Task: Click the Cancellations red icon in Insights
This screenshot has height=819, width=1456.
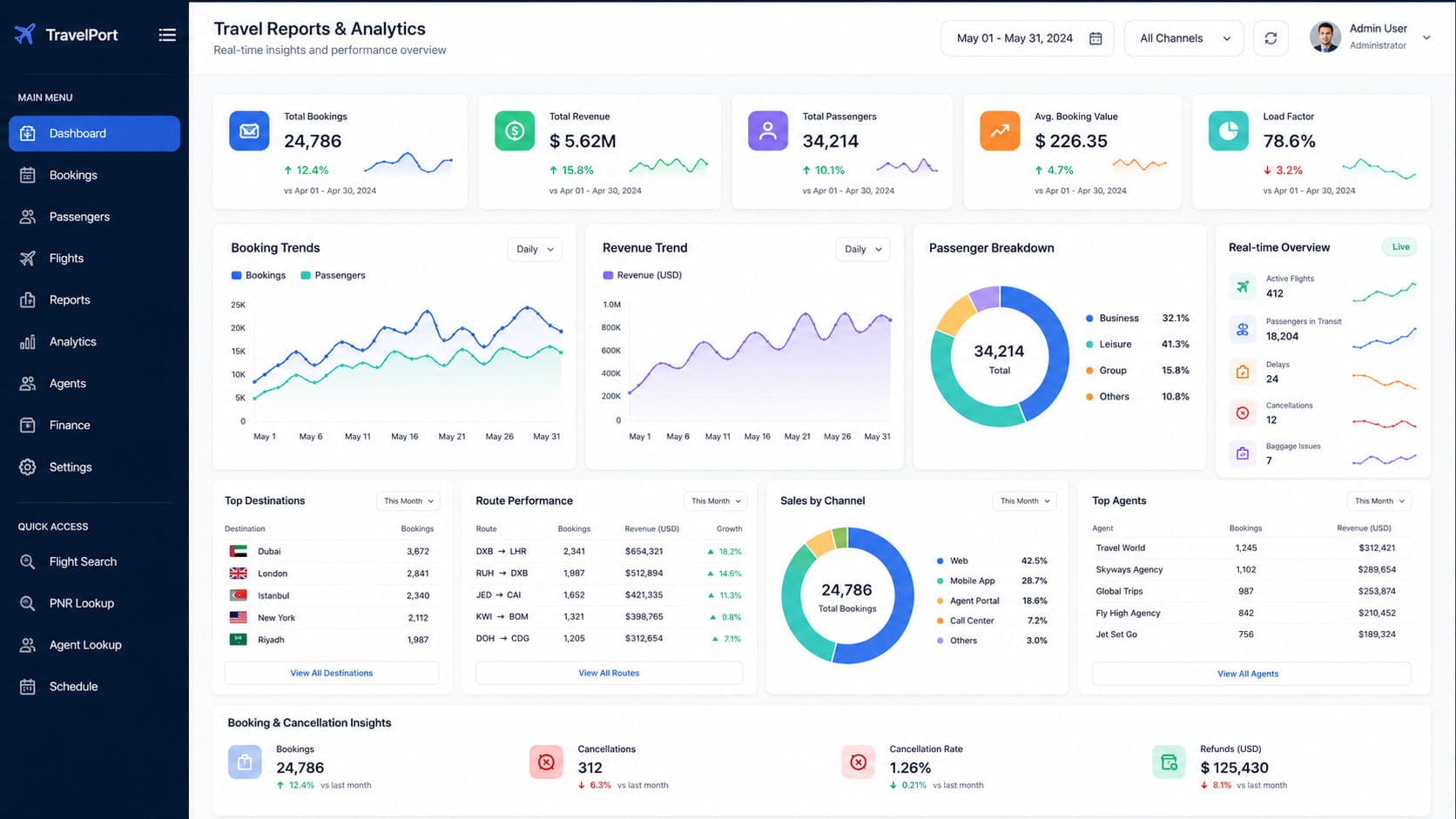Action: coord(546,762)
